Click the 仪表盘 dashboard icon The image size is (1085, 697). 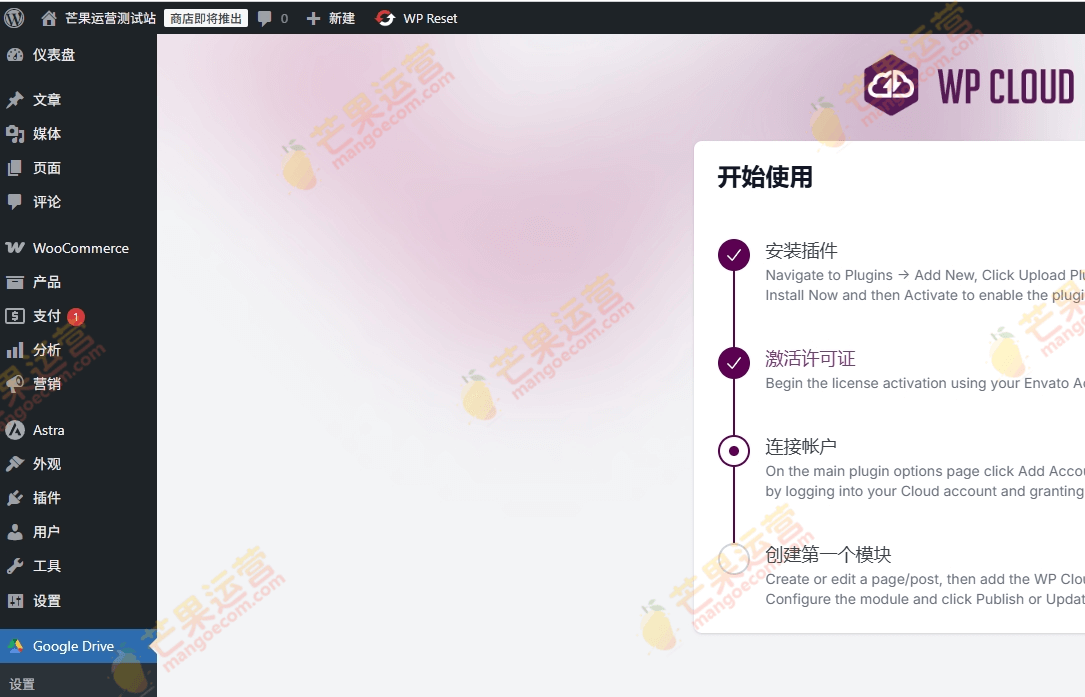pos(15,55)
